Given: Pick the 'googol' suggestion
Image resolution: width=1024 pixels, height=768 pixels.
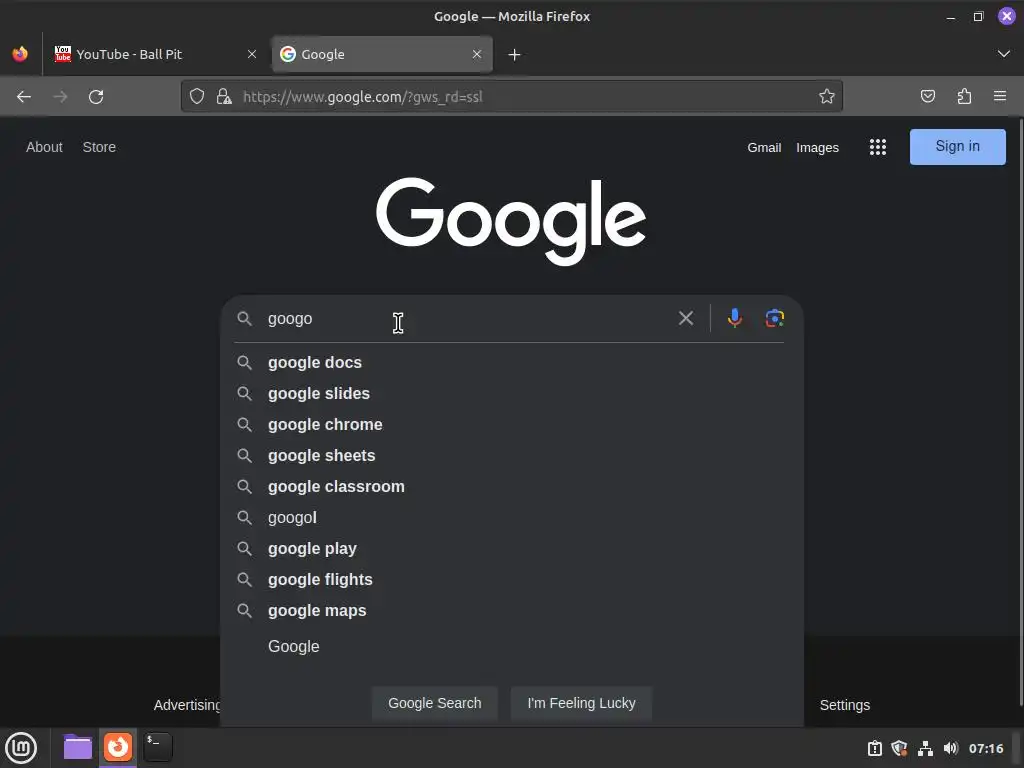Looking at the screenshot, I should tap(511, 517).
